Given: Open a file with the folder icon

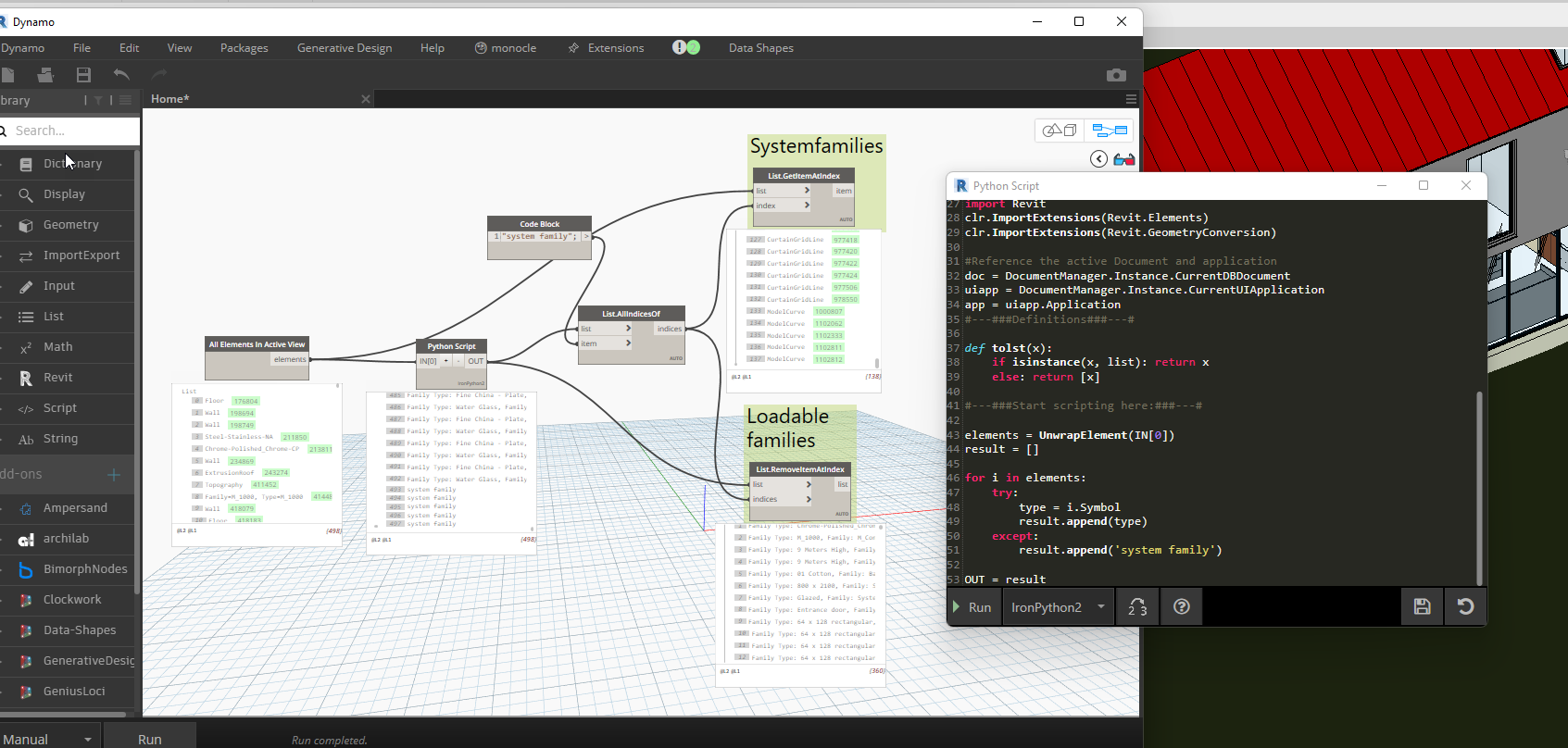Looking at the screenshot, I should (x=44, y=75).
